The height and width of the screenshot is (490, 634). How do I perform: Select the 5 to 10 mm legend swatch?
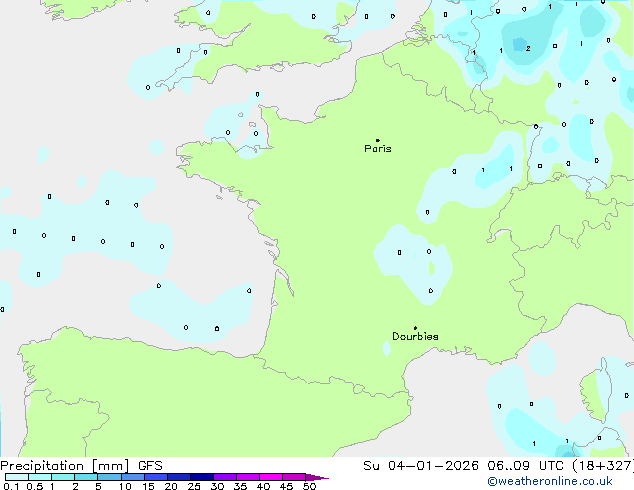[109, 477]
